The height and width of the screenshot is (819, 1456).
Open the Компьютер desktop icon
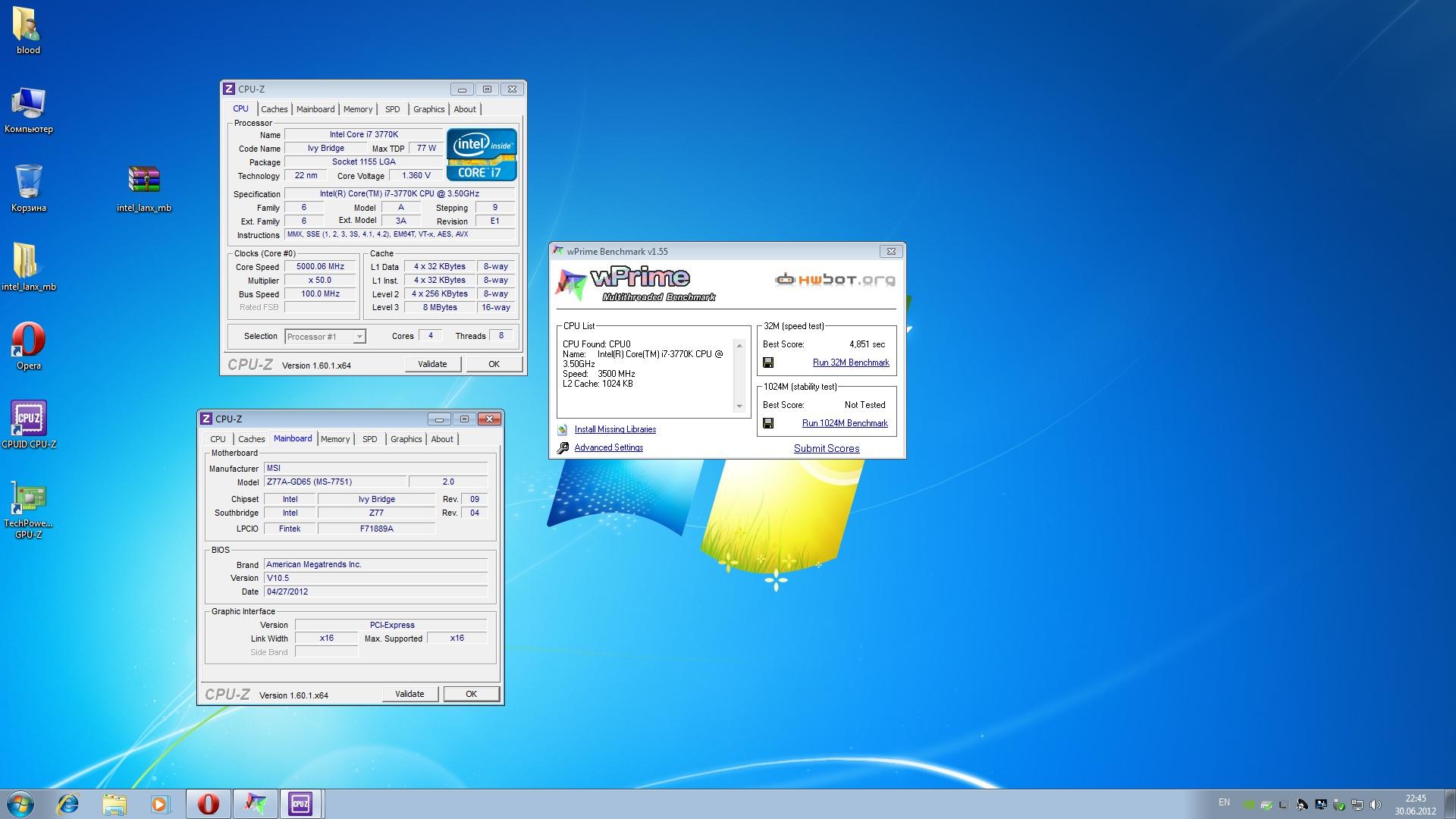pyautogui.click(x=28, y=110)
